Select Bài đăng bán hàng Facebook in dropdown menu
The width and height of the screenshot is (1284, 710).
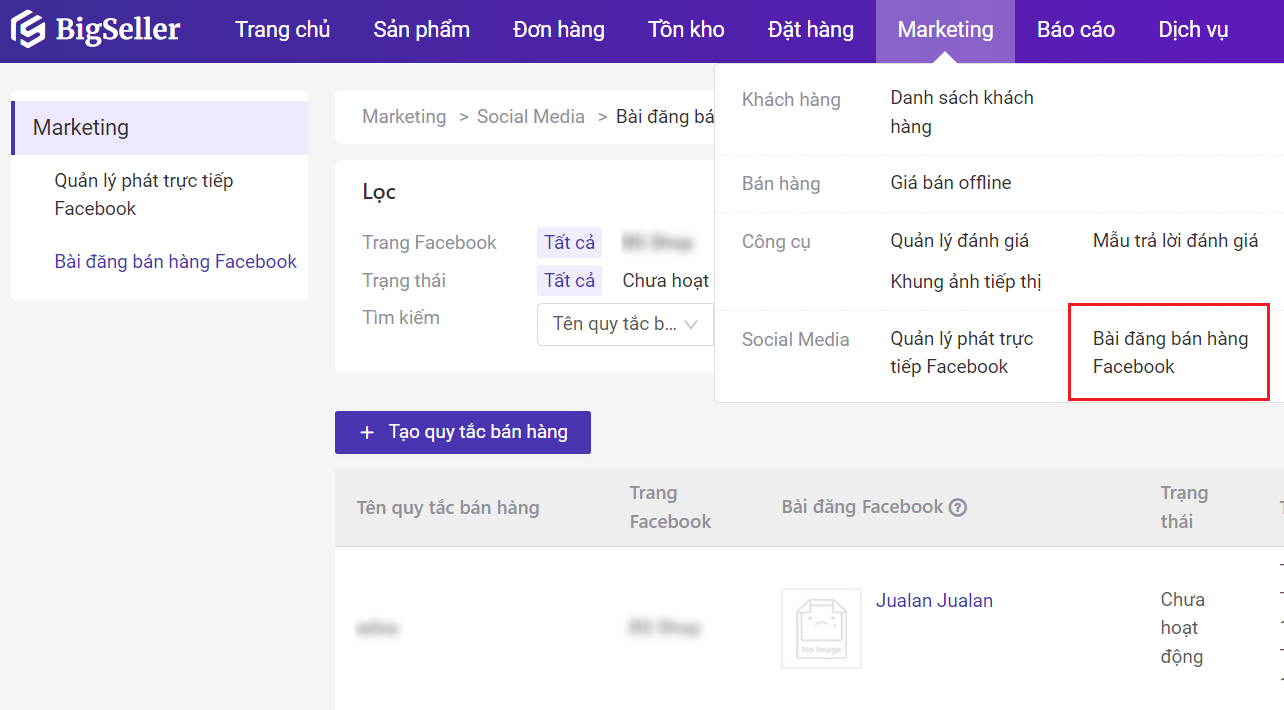(x=1170, y=353)
